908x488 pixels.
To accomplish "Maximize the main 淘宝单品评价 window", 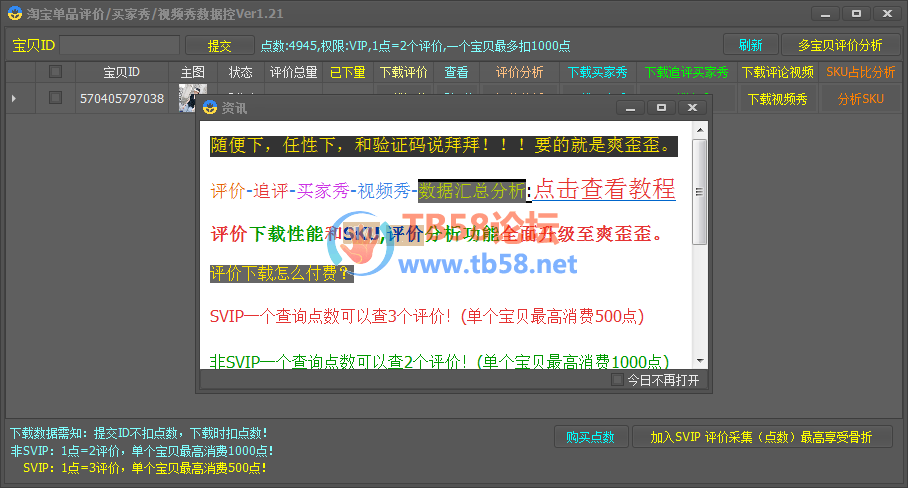I will pyautogui.click(x=856, y=13).
